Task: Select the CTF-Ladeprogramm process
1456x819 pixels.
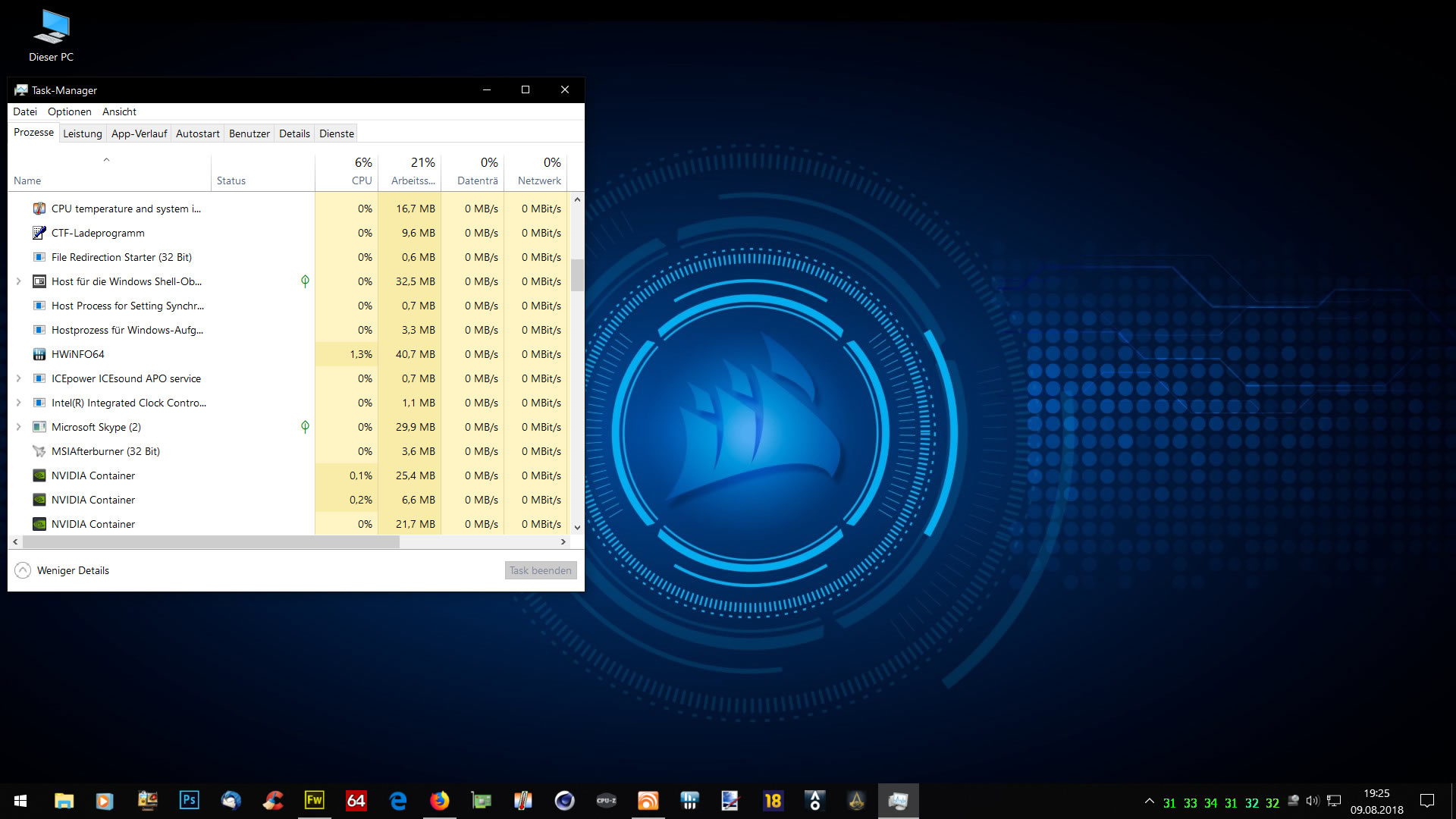Action: point(289,233)
